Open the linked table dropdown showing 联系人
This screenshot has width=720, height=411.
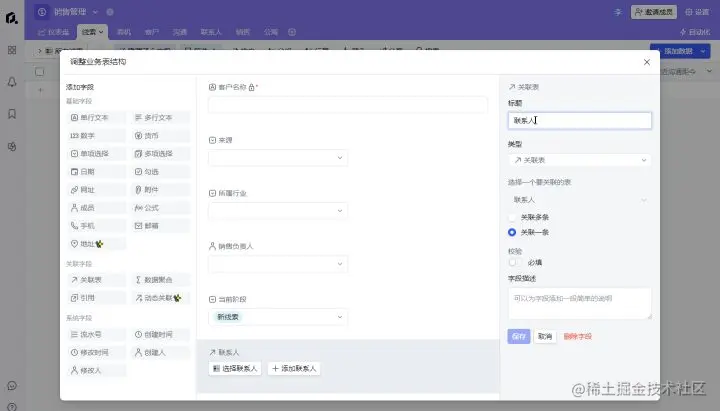click(x=579, y=200)
